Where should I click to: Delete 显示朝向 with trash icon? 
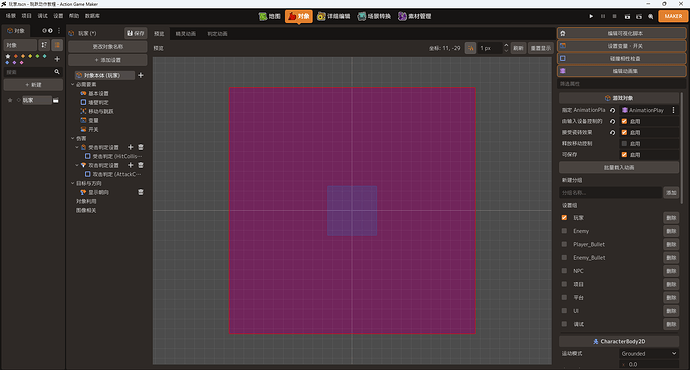pos(141,192)
